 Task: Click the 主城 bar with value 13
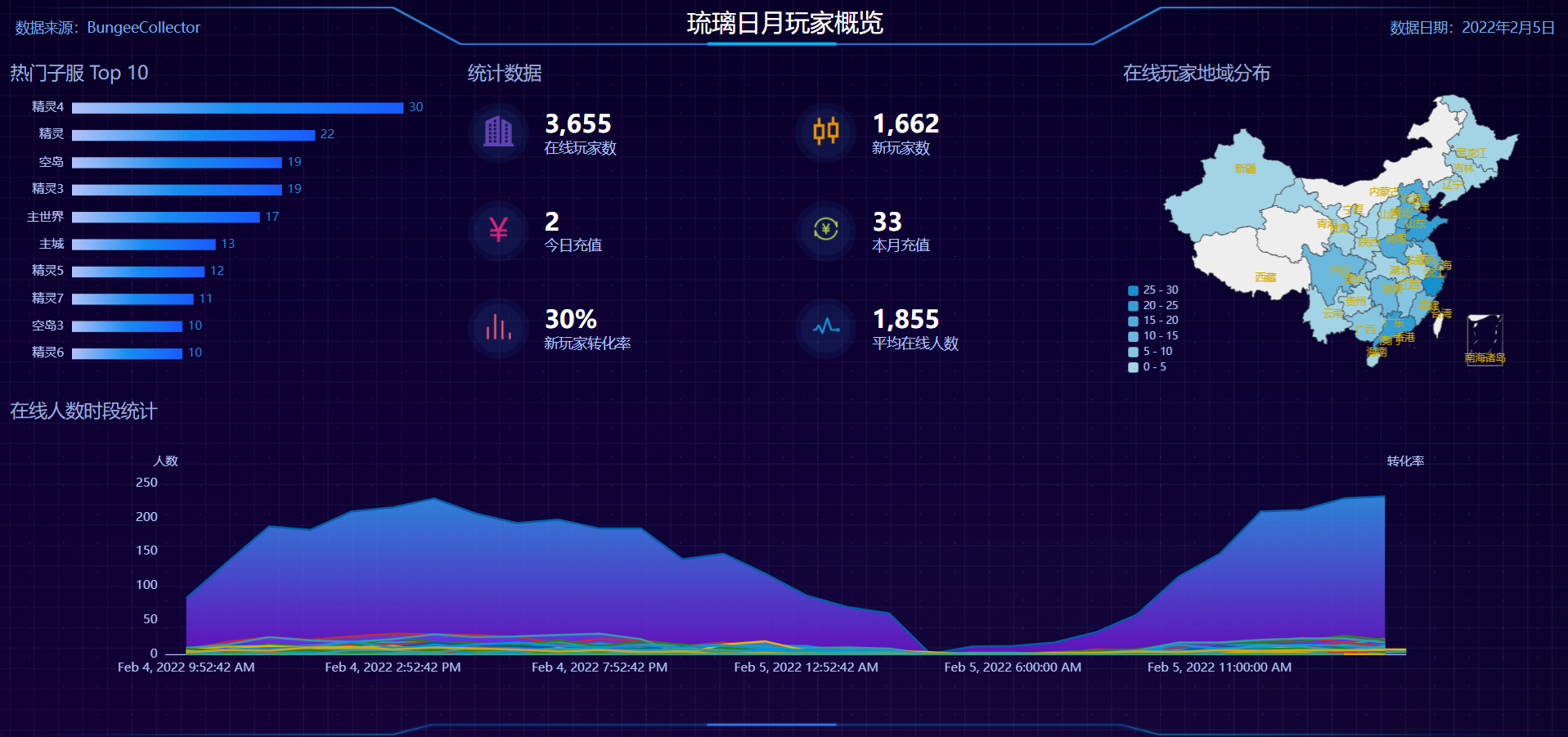pyautogui.click(x=144, y=245)
